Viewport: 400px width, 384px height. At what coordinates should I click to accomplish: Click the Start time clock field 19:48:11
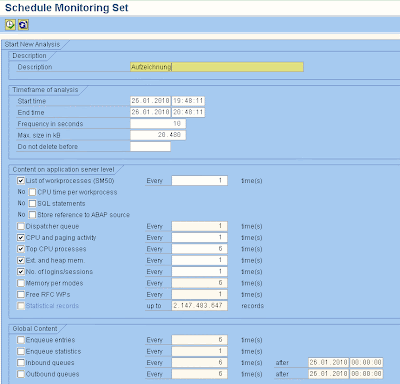point(188,101)
